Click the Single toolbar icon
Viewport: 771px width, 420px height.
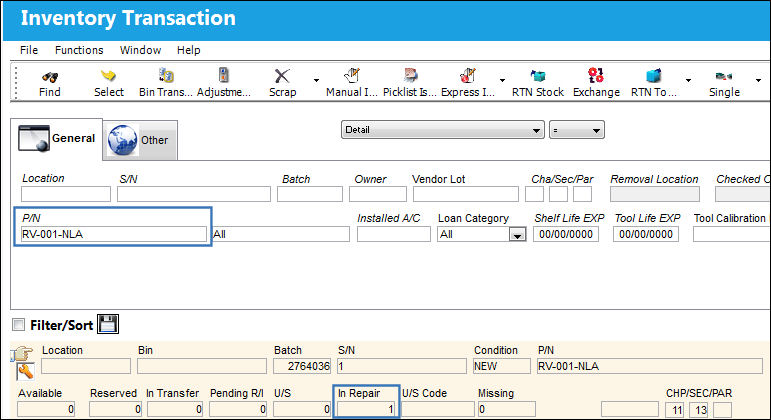[x=724, y=76]
